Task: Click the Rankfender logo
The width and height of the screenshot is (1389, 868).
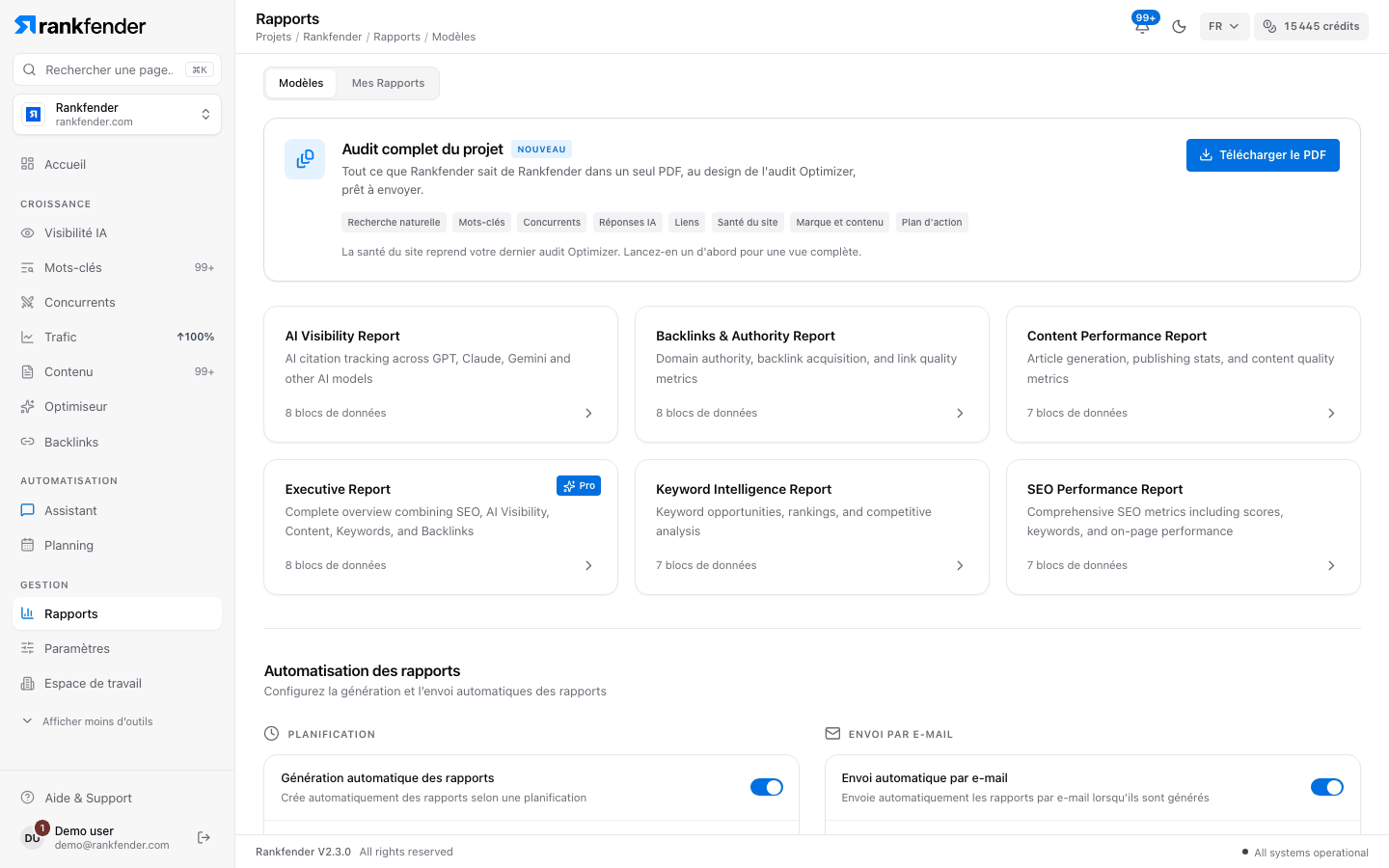Action: tap(81, 25)
